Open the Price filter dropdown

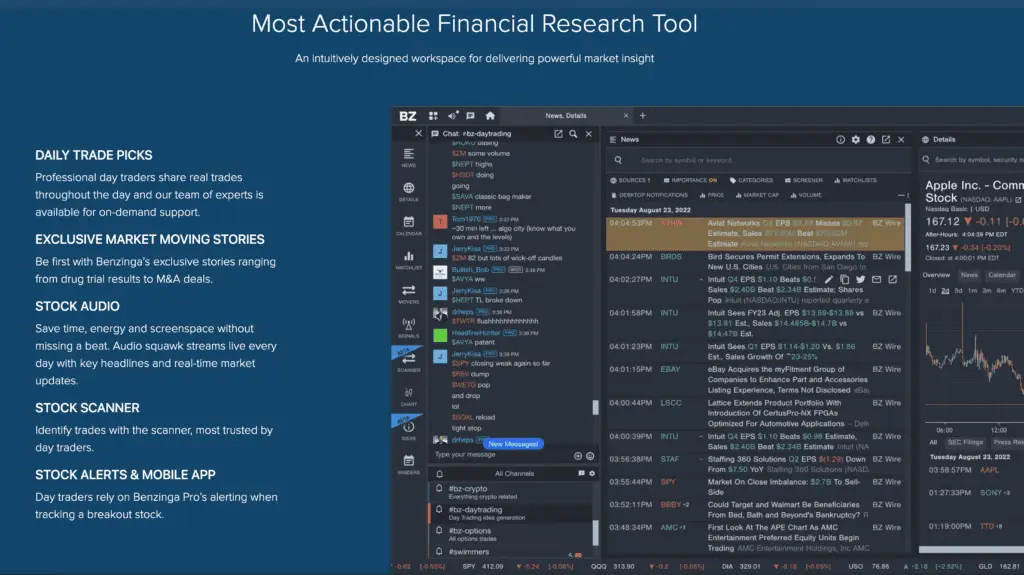point(711,195)
